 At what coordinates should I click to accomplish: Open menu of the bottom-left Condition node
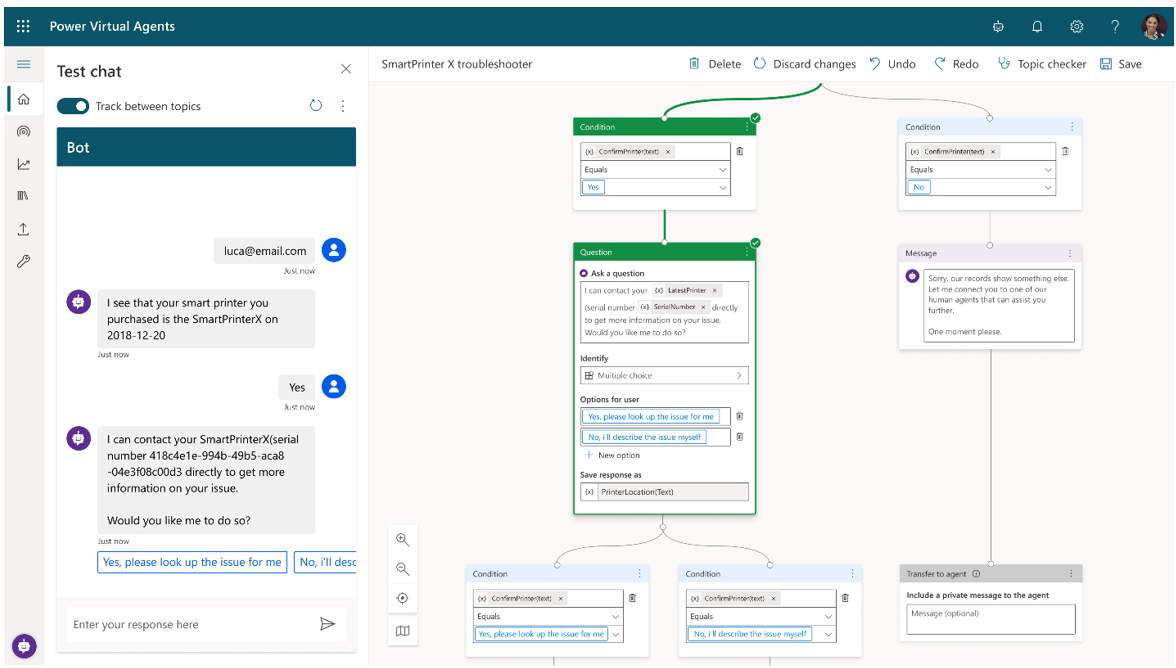[640, 574]
